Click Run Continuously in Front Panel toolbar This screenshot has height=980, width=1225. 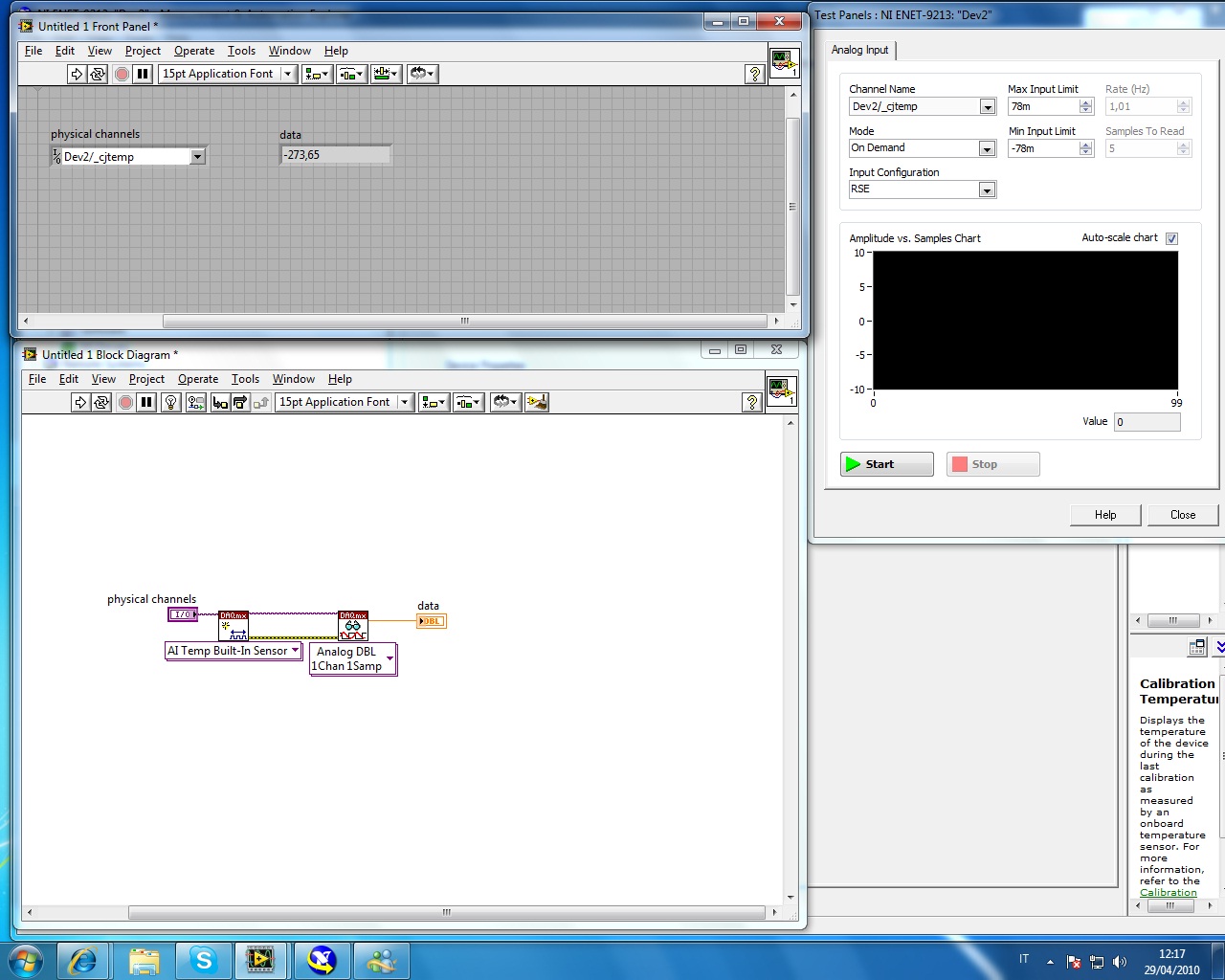pos(97,74)
